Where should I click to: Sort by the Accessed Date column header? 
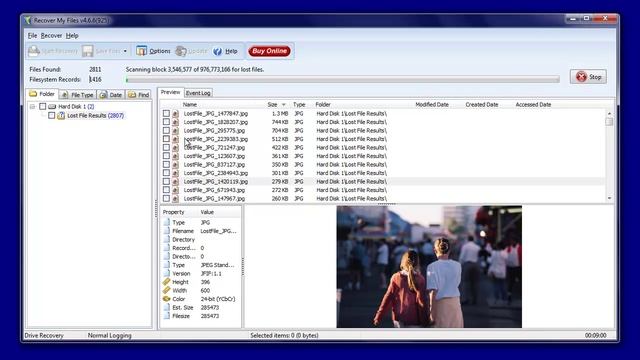point(533,104)
